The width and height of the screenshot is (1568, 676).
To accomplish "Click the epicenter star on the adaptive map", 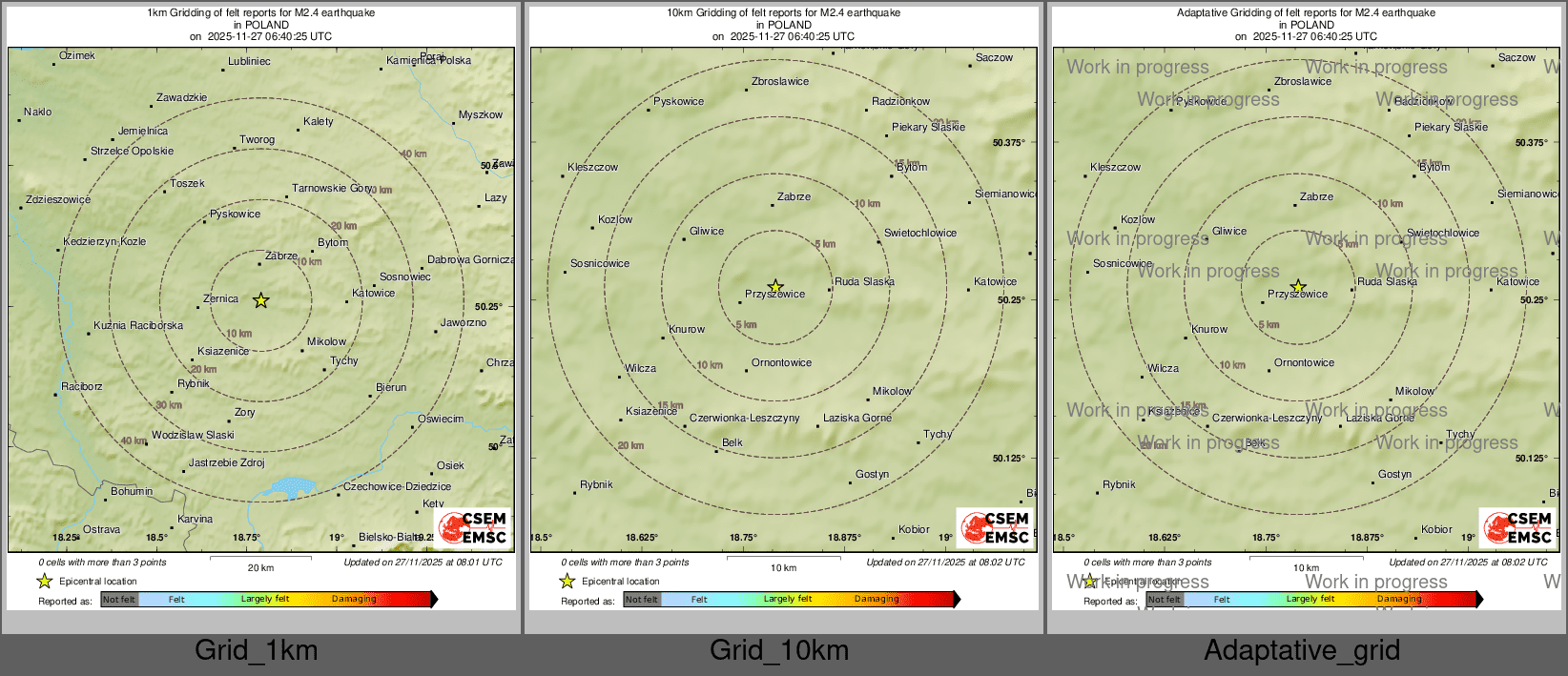I will (x=1298, y=286).
